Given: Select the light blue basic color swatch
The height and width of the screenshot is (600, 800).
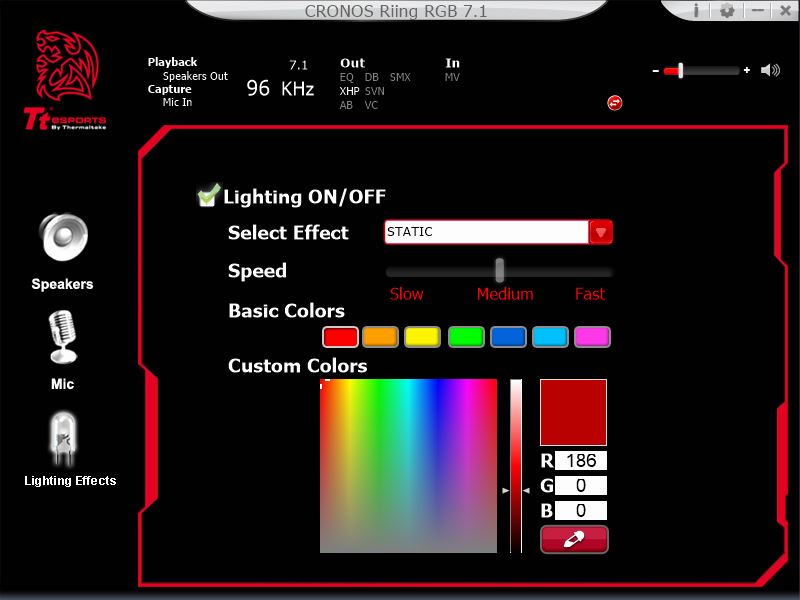Looking at the screenshot, I should click(550, 337).
